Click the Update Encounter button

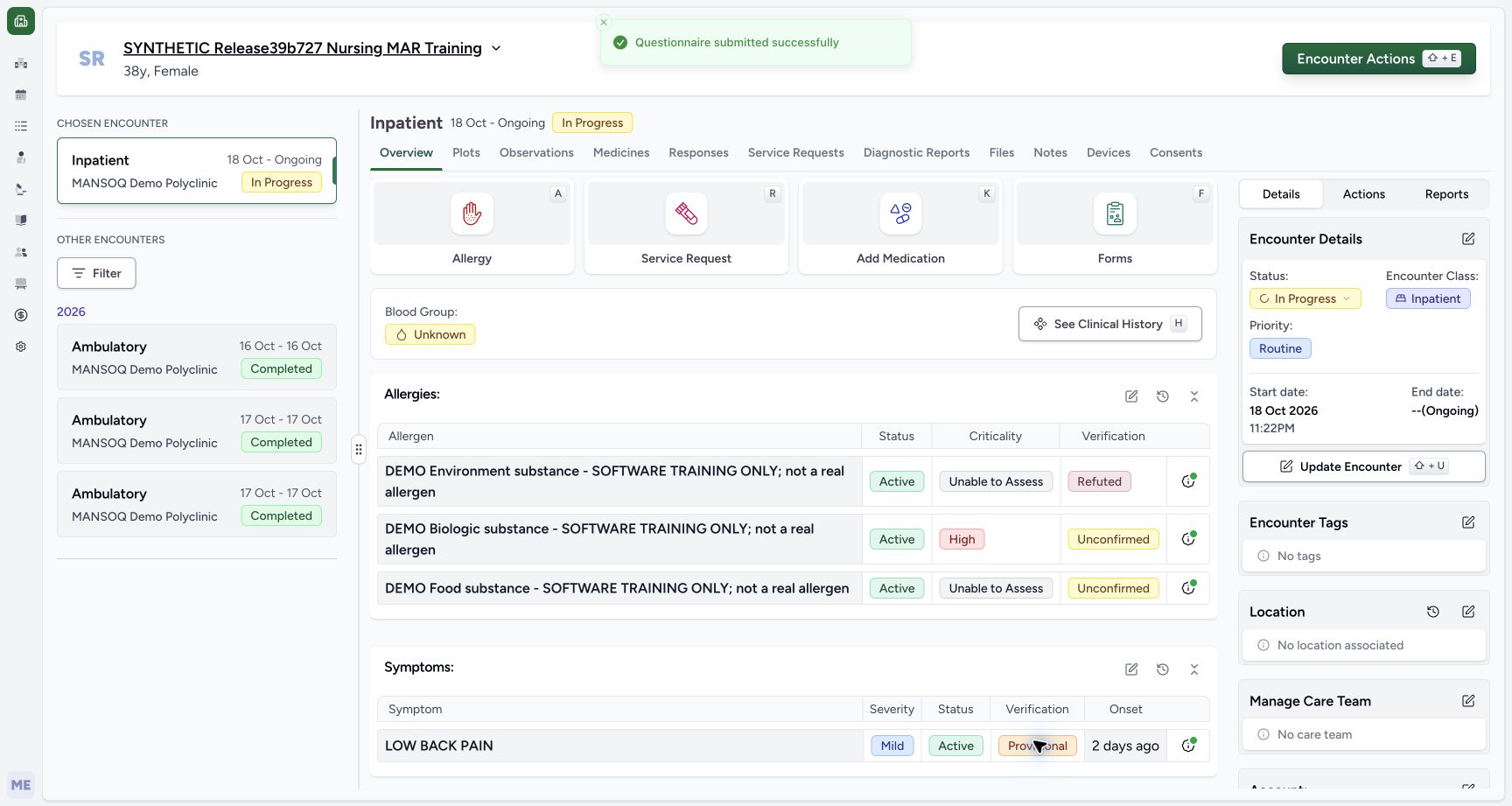[x=1363, y=466]
